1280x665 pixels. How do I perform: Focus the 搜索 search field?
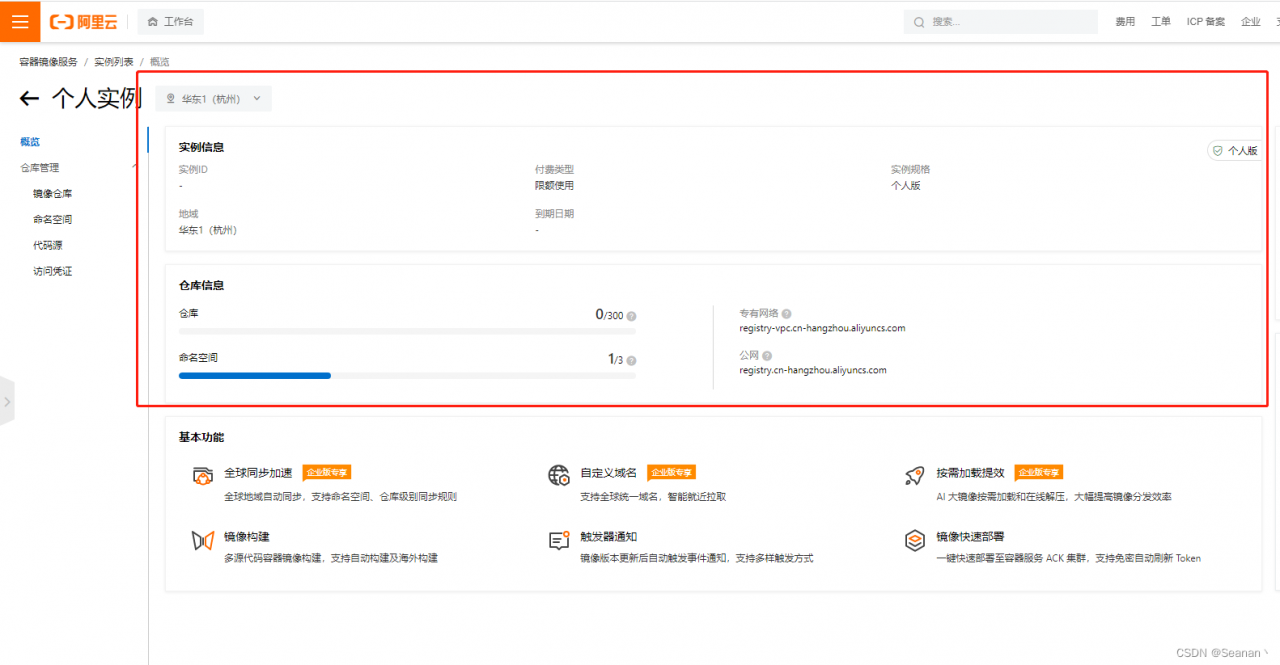pyautogui.click(x=1000, y=22)
